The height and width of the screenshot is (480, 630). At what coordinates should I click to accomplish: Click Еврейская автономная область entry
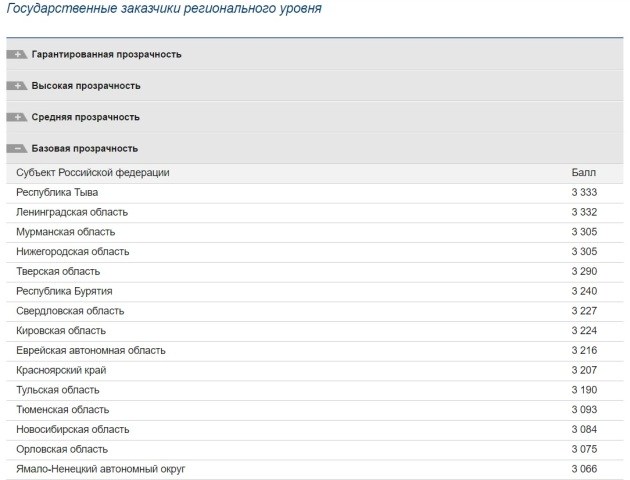click(91, 350)
